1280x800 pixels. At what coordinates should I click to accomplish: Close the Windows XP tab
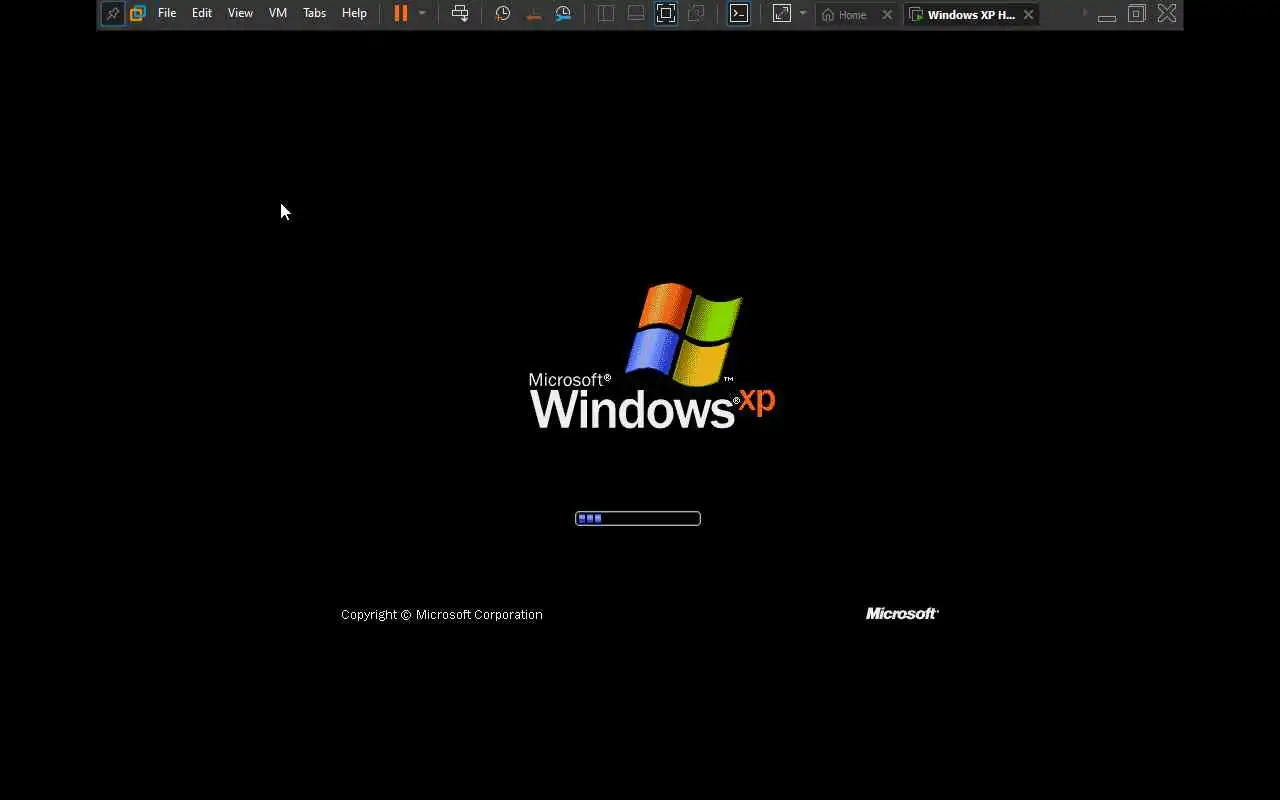(1028, 15)
